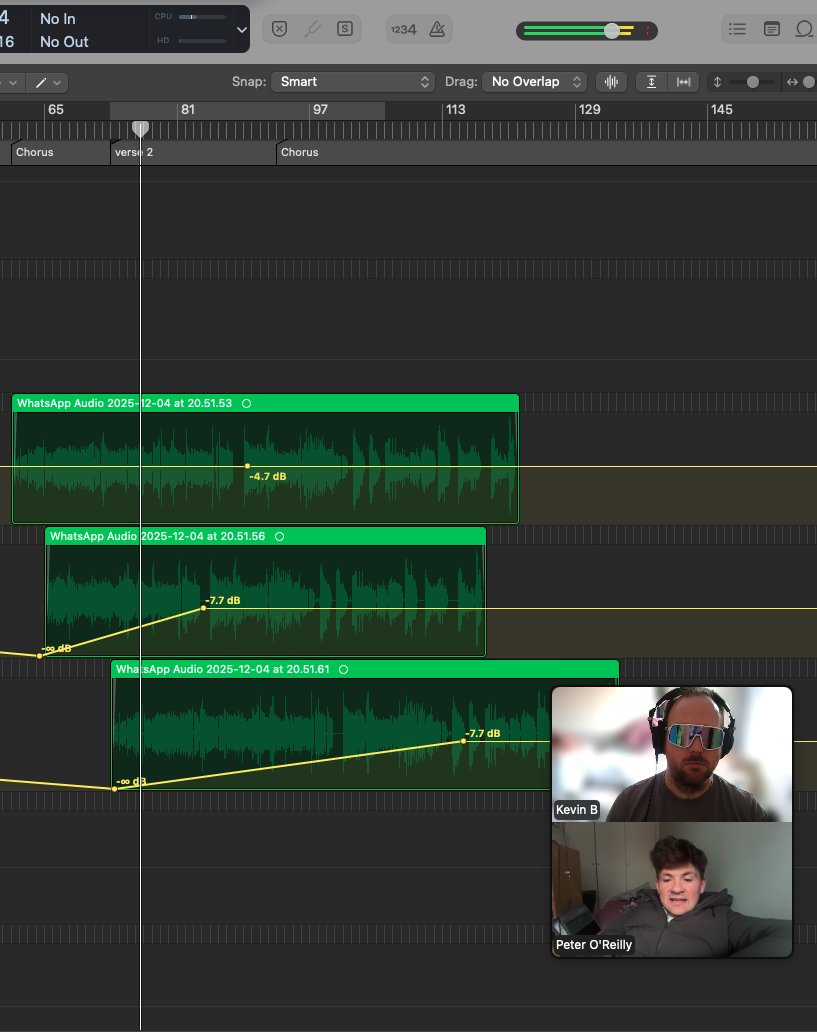This screenshot has height=1032, width=817.
Task: Open the pencil tool menu
Action: 48,82
